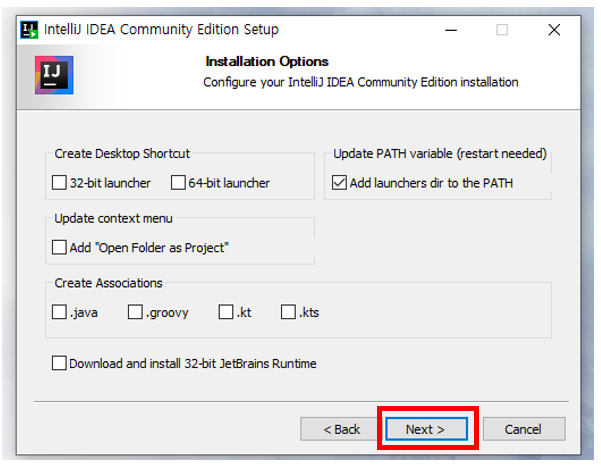601x470 pixels.
Task: Associate .java files with IntelliJ
Action: tap(59, 312)
